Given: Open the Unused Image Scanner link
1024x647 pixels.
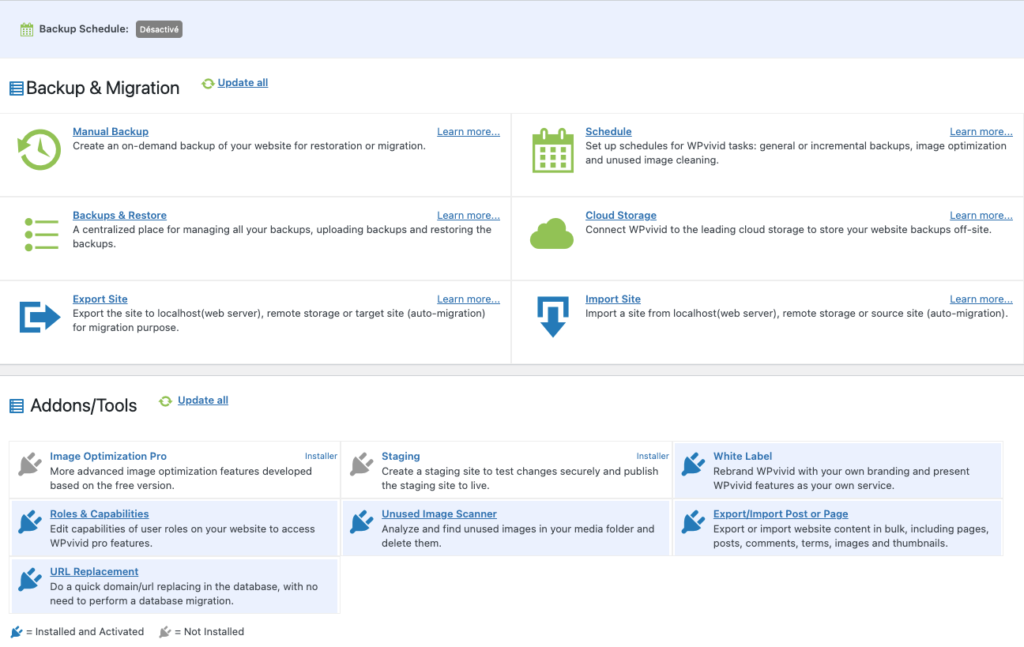Looking at the screenshot, I should [438, 514].
